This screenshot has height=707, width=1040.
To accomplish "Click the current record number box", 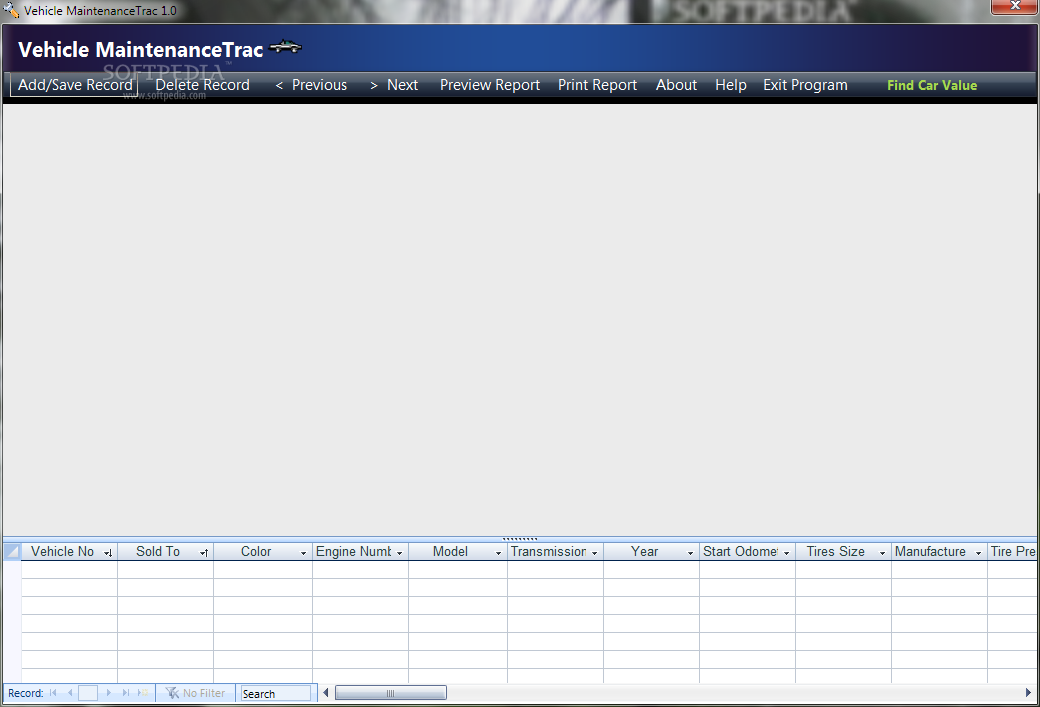I will [88, 693].
